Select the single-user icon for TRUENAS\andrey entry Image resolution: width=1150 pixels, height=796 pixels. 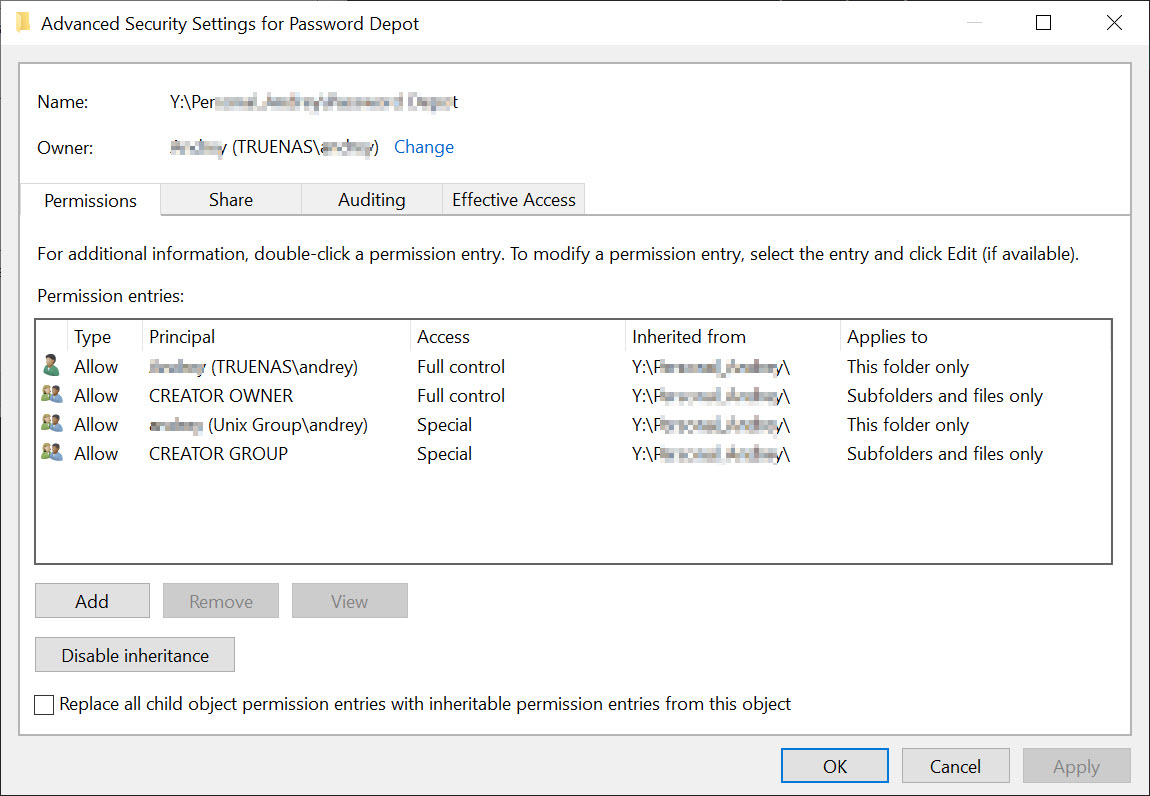pyautogui.click(x=51, y=365)
